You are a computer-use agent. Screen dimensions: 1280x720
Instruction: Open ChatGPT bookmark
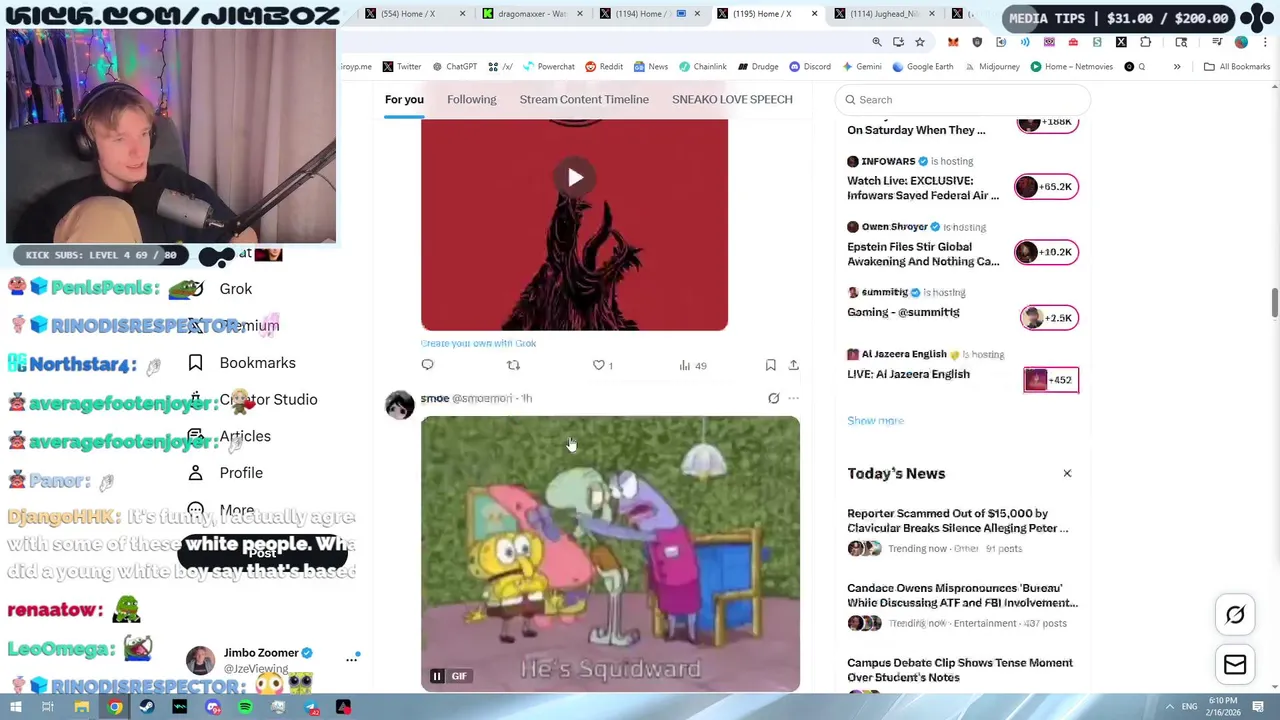454,67
